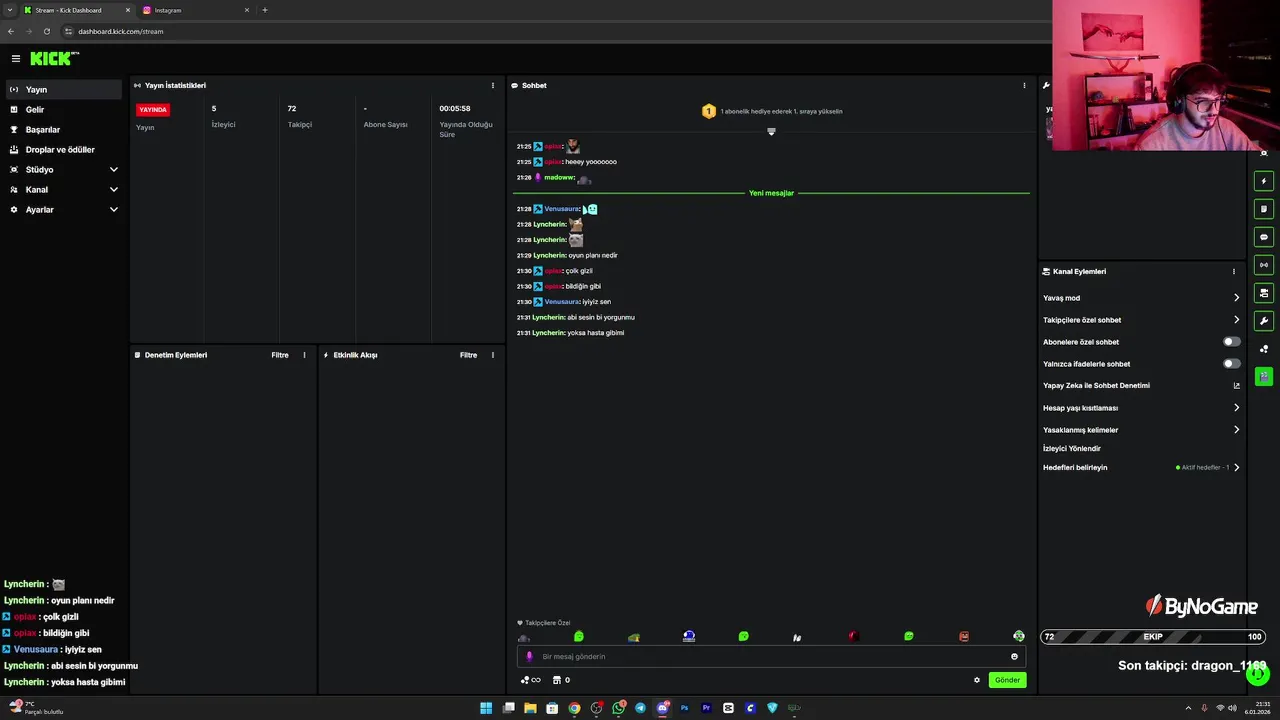Reload the page with the browser refresh button
The width and height of the screenshot is (1280, 720).
click(46, 31)
